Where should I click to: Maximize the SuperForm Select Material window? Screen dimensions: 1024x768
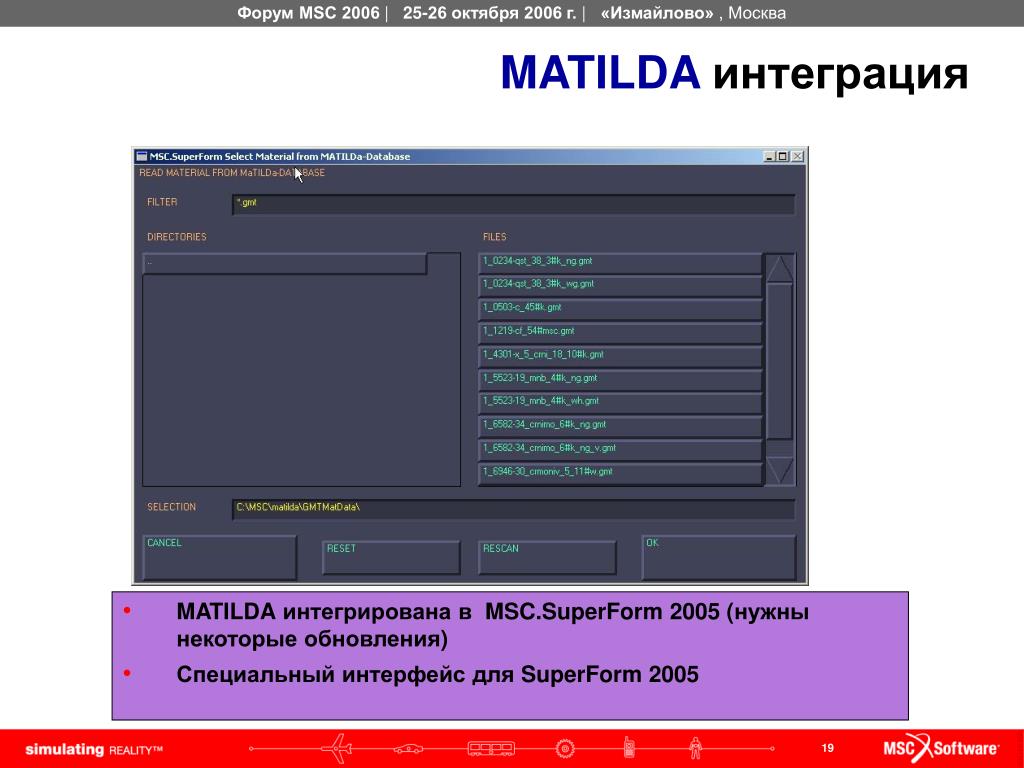(782, 157)
